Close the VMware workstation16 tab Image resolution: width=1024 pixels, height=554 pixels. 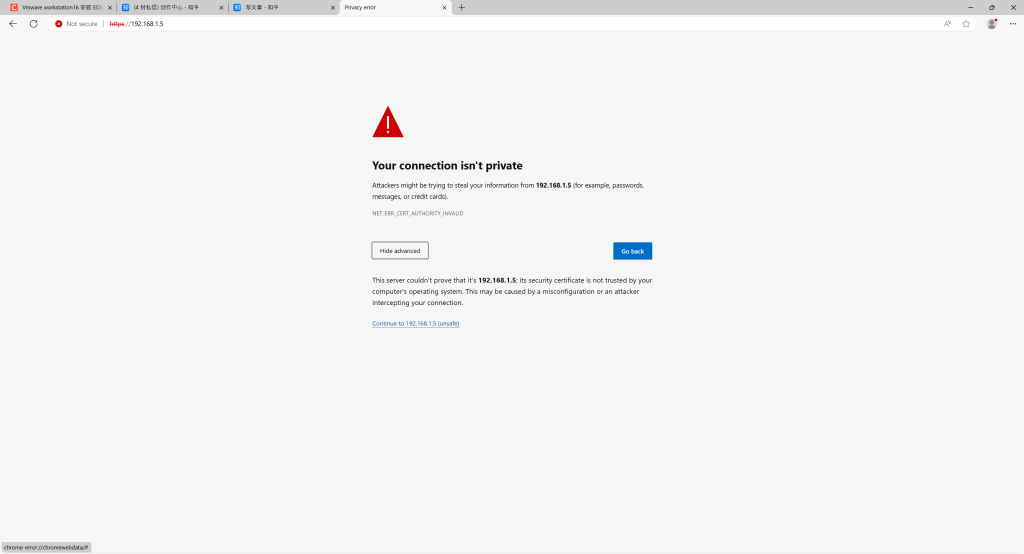click(x=110, y=7)
